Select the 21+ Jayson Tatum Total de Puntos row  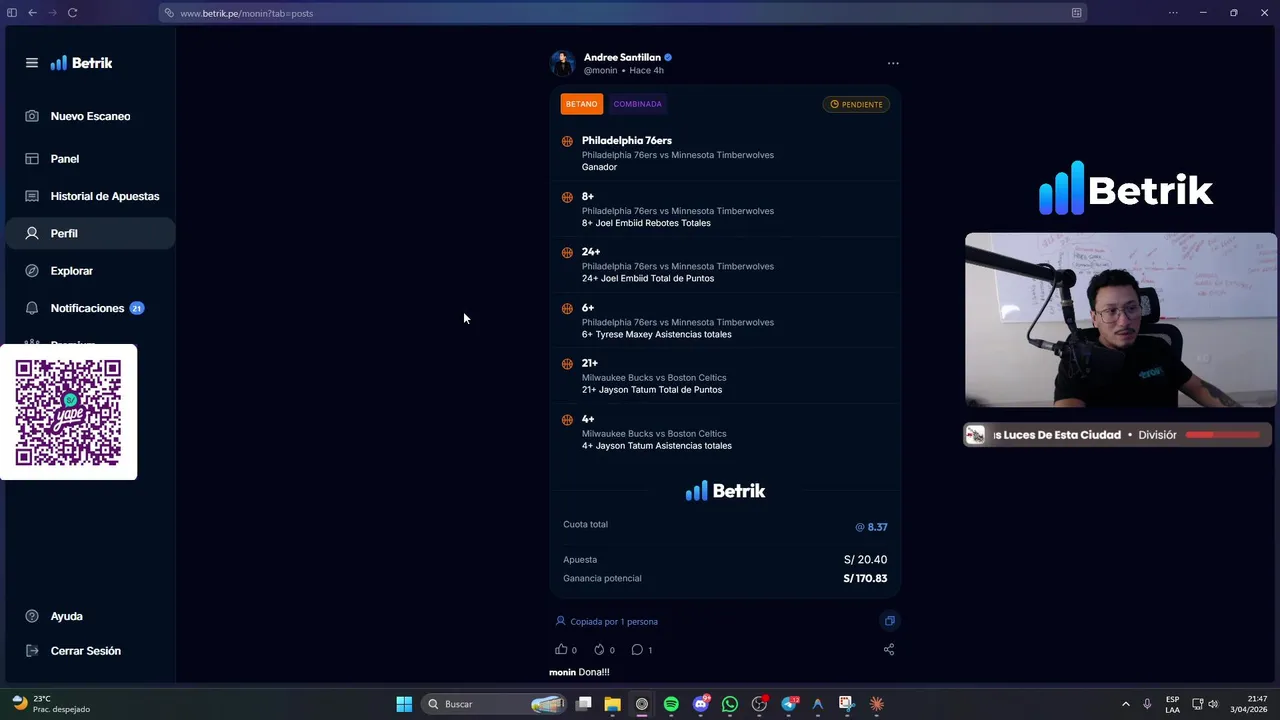coord(725,376)
